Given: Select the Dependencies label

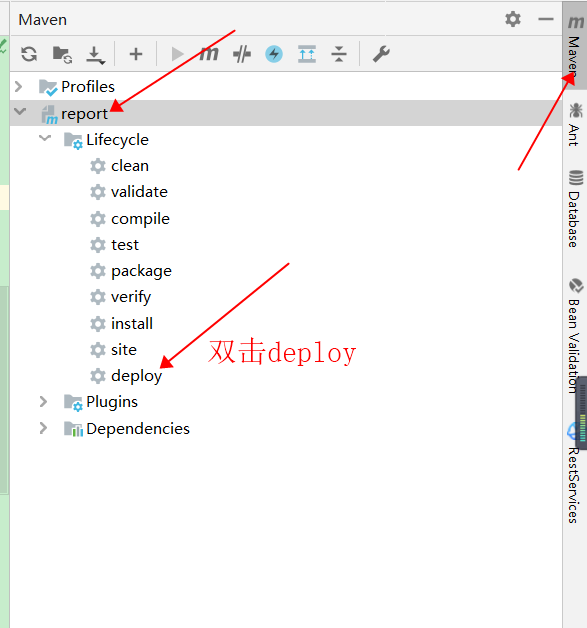Looking at the screenshot, I should point(138,429).
